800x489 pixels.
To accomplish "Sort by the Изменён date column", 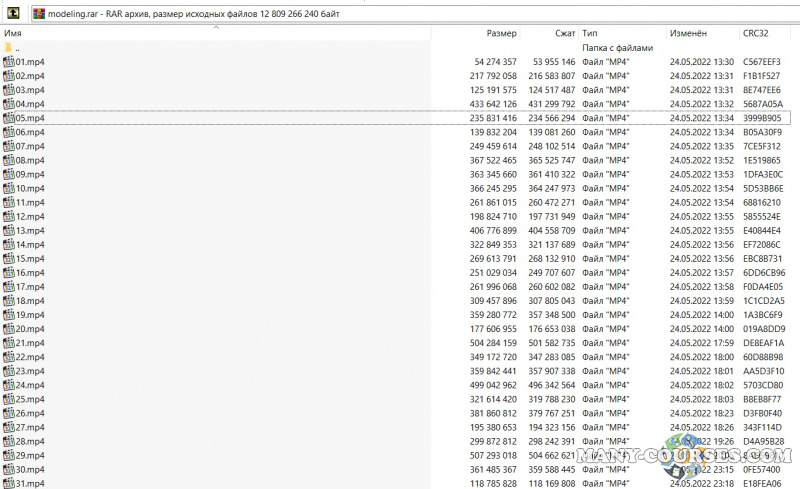I will [689, 33].
